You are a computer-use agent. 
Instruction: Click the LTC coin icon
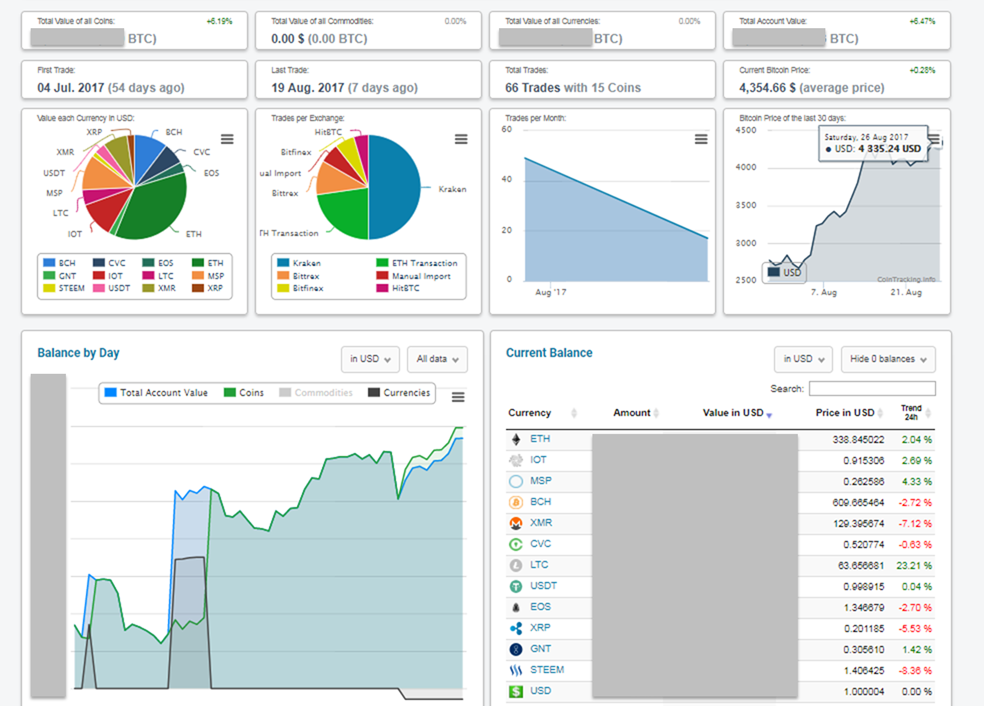[516, 565]
